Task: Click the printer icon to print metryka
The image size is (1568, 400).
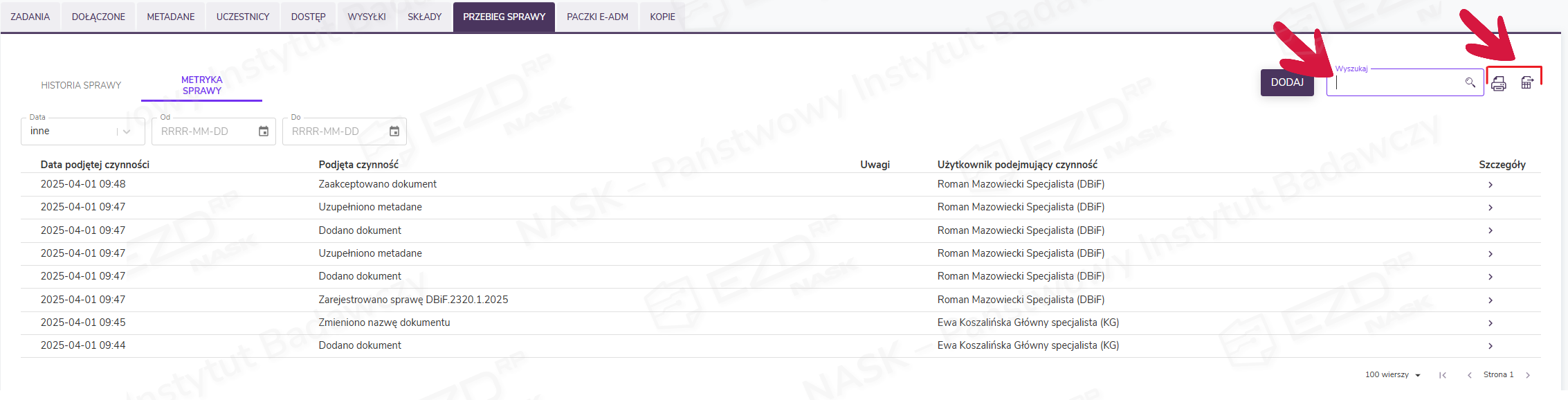Action: point(1499,84)
